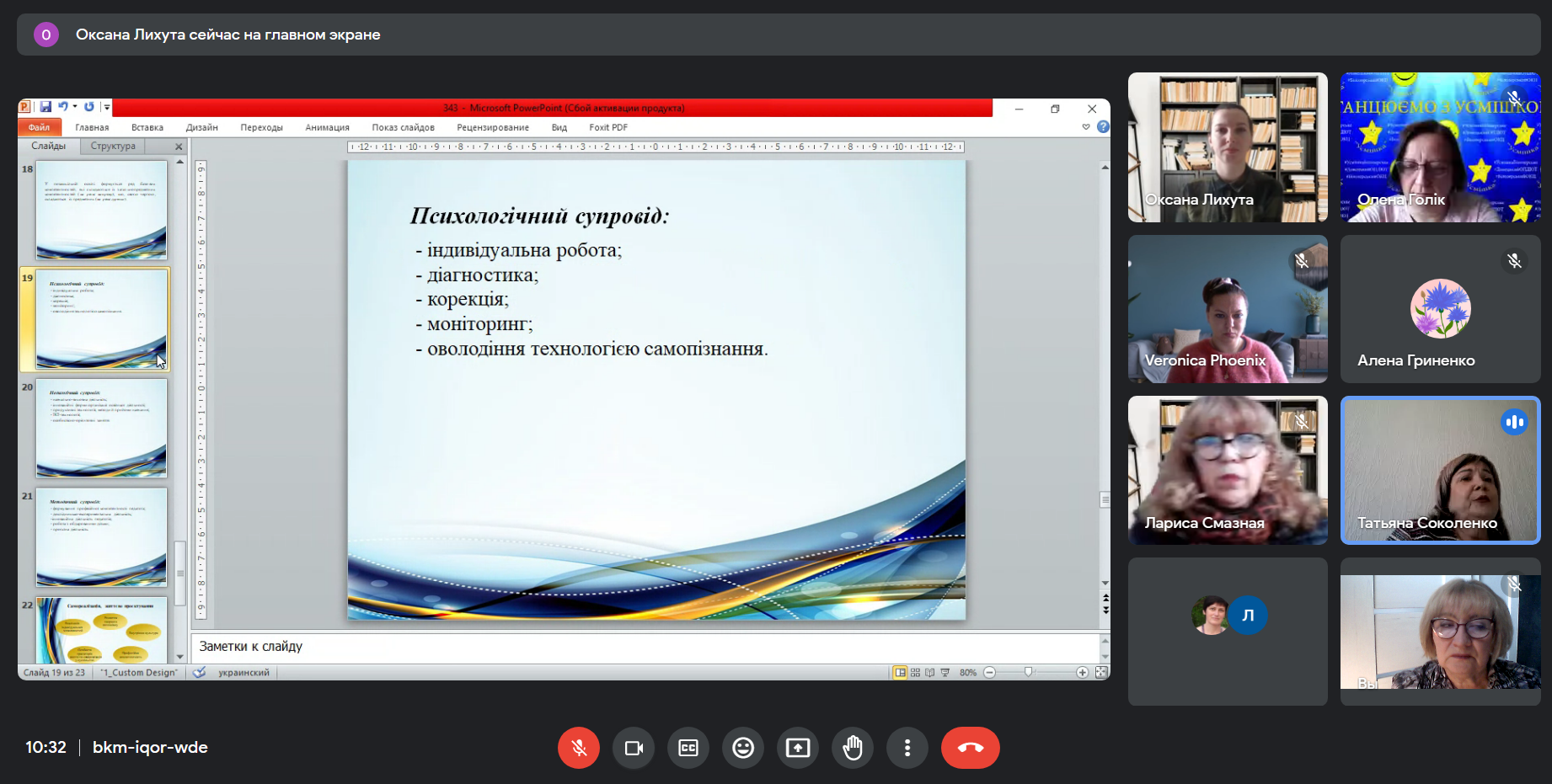Click the Файл button
This screenshot has height=784, width=1552.
pyautogui.click(x=39, y=127)
